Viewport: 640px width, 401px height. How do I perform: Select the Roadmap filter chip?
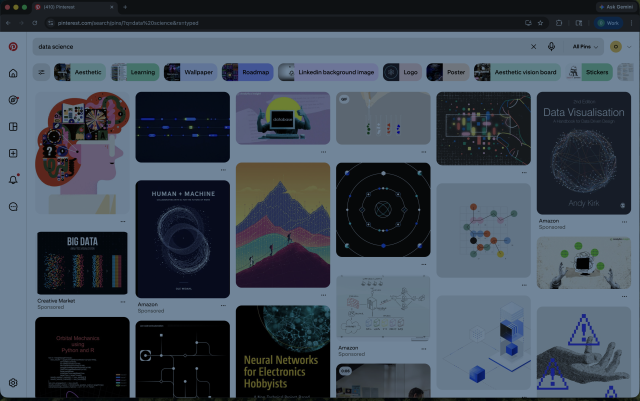click(247, 72)
